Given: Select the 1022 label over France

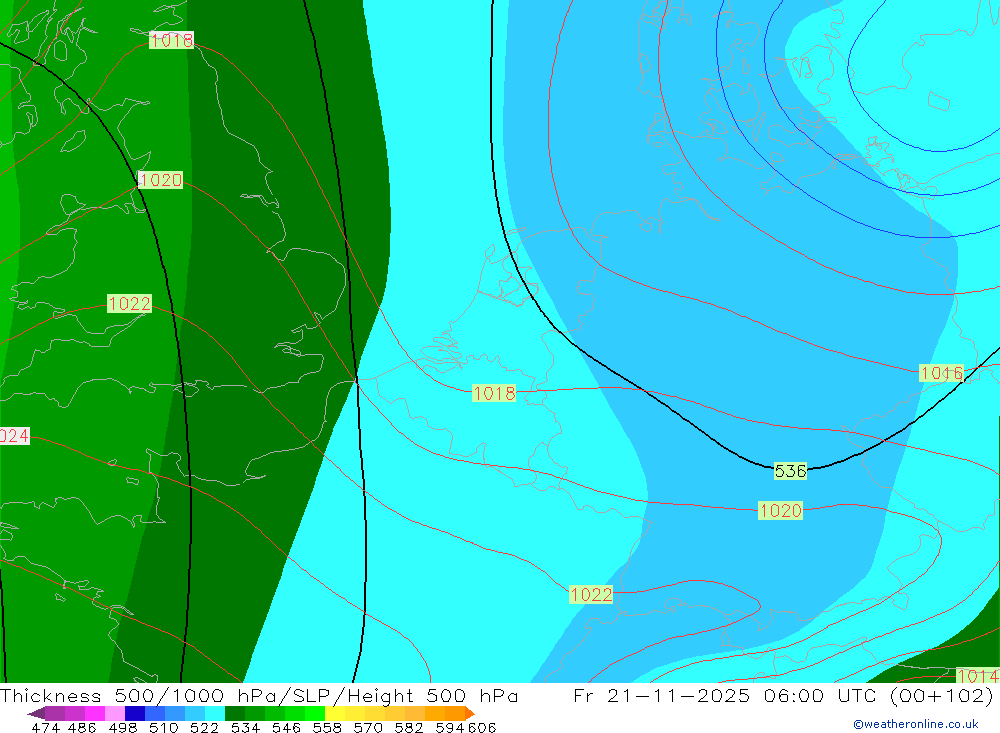Looking at the screenshot, I should [x=591, y=595].
